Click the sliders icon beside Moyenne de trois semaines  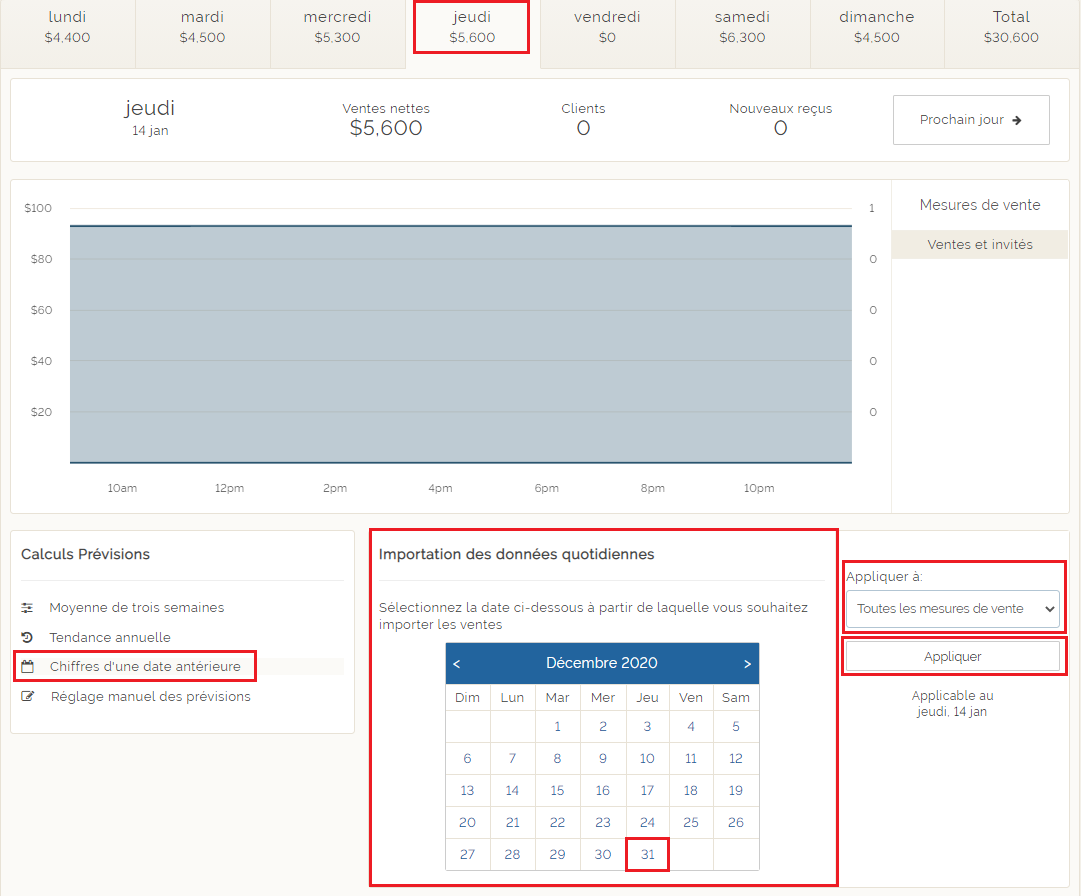coord(28,607)
